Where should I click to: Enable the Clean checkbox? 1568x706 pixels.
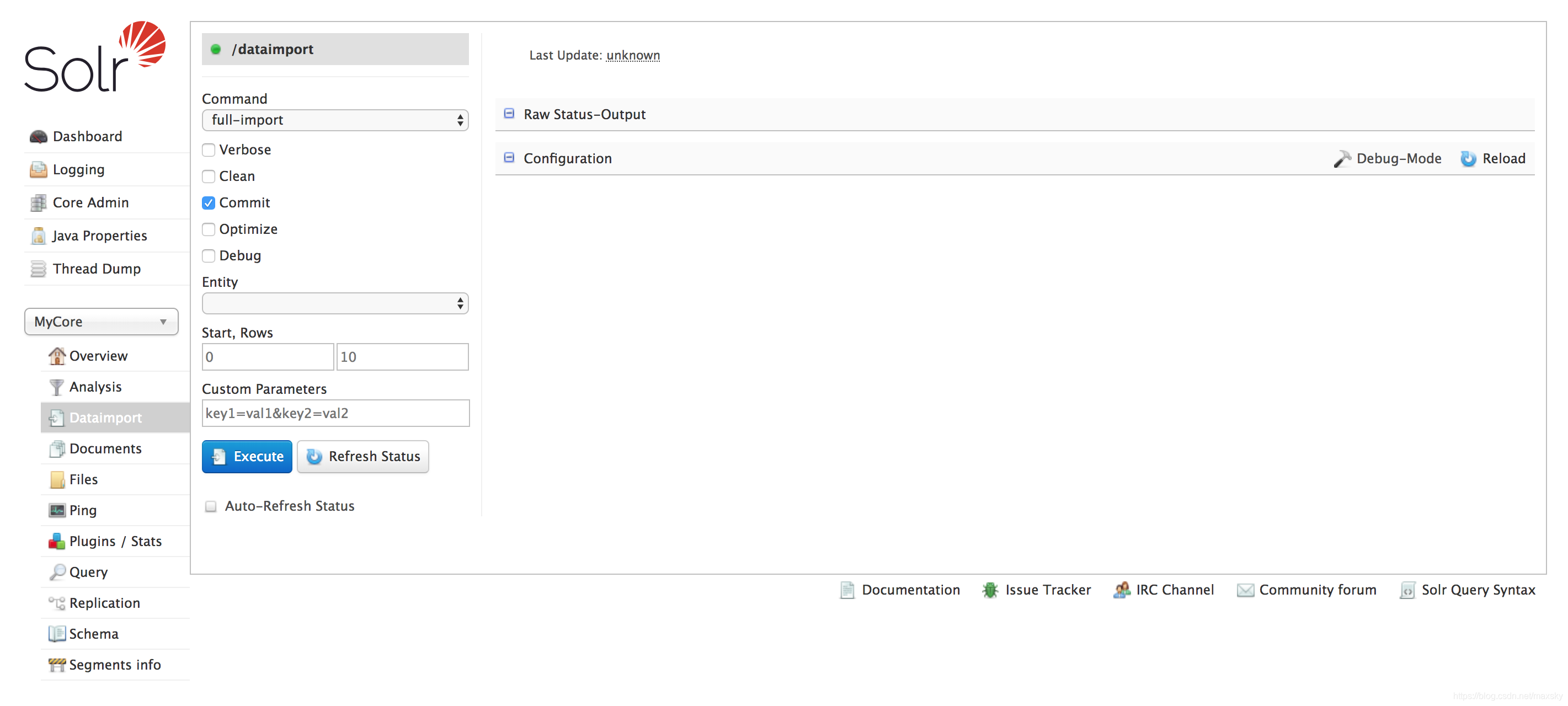coord(208,176)
